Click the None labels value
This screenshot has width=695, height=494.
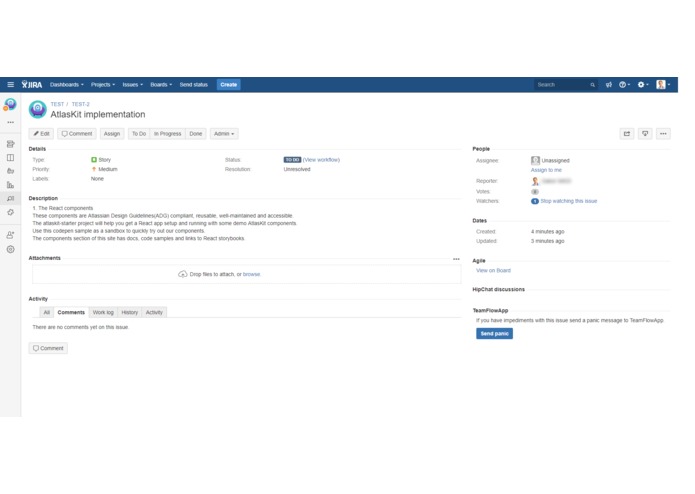pyautogui.click(x=97, y=179)
